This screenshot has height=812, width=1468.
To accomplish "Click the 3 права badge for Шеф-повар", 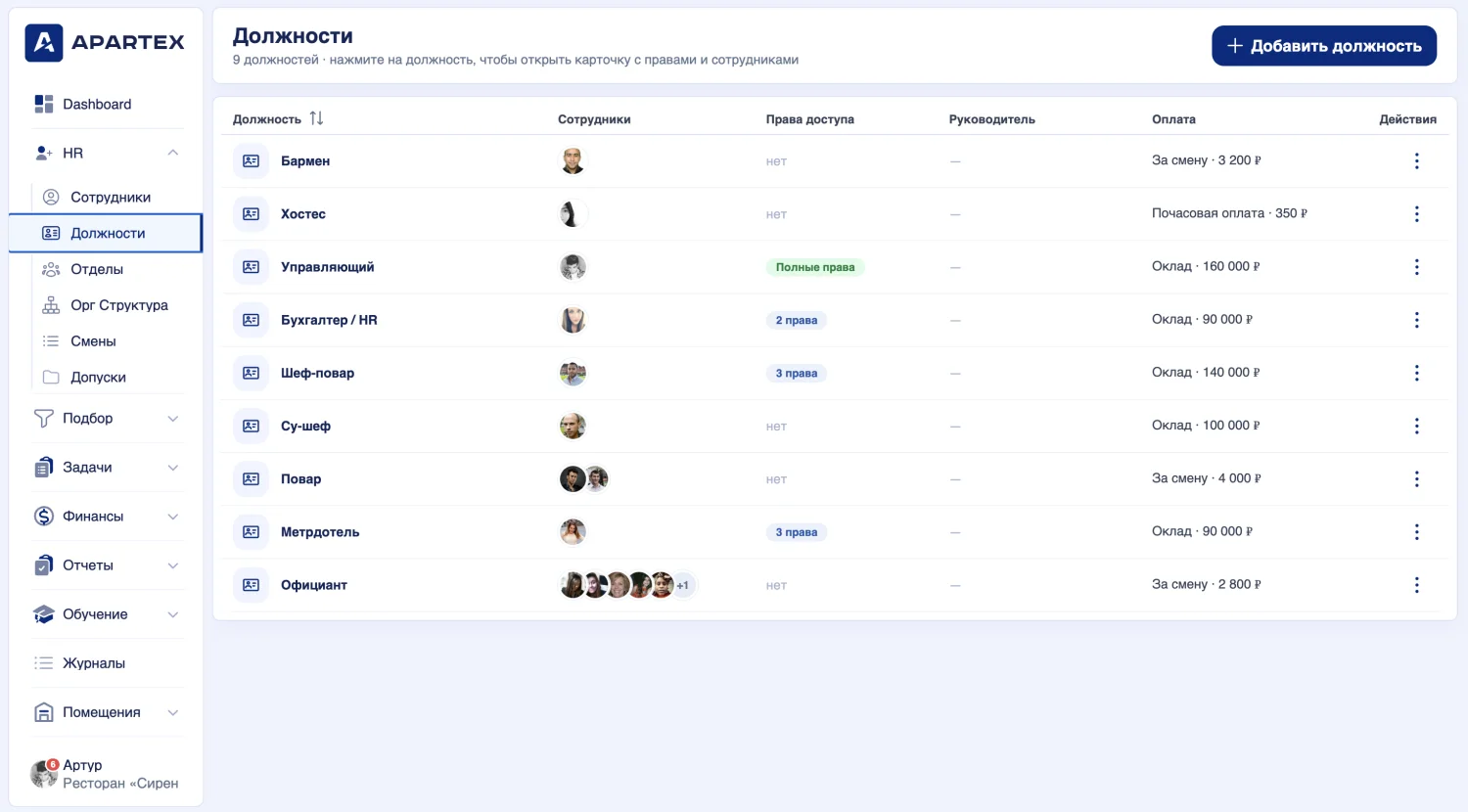I will click(796, 373).
